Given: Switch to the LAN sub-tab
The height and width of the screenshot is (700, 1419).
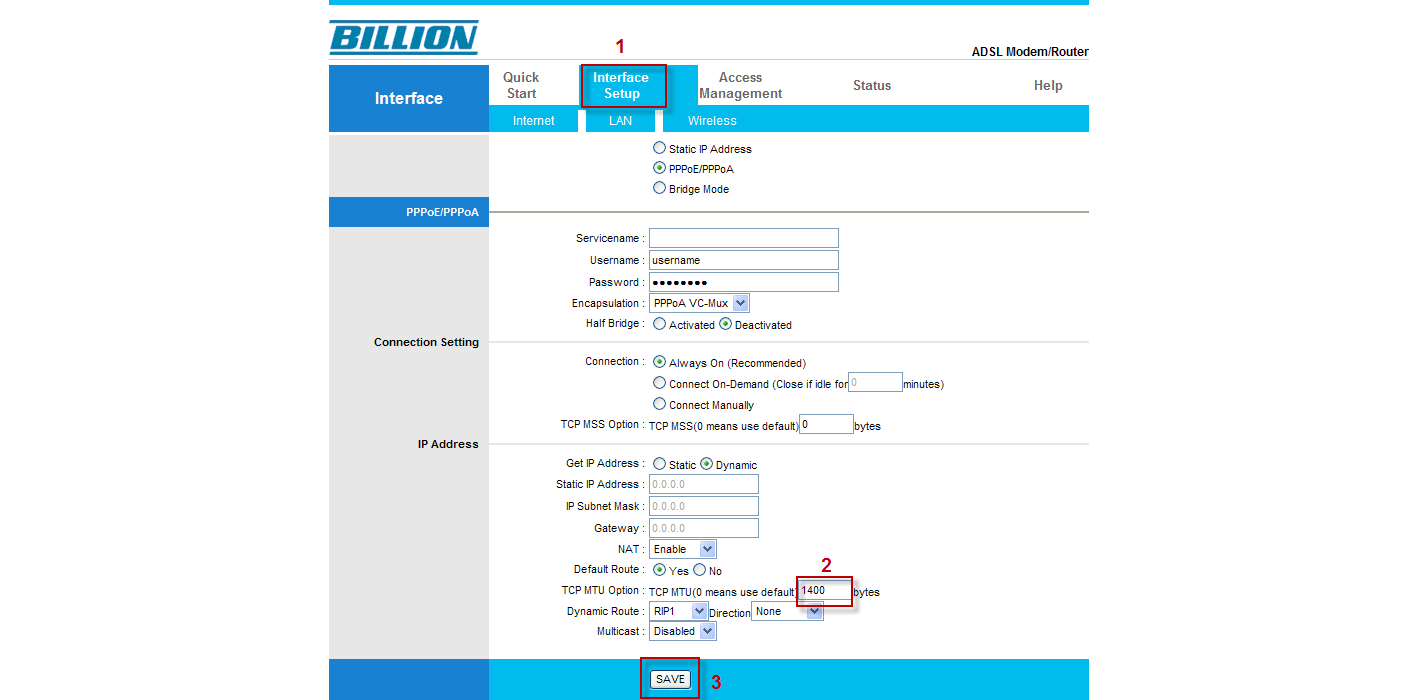Looking at the screenshot, I should tap(621, 120).
